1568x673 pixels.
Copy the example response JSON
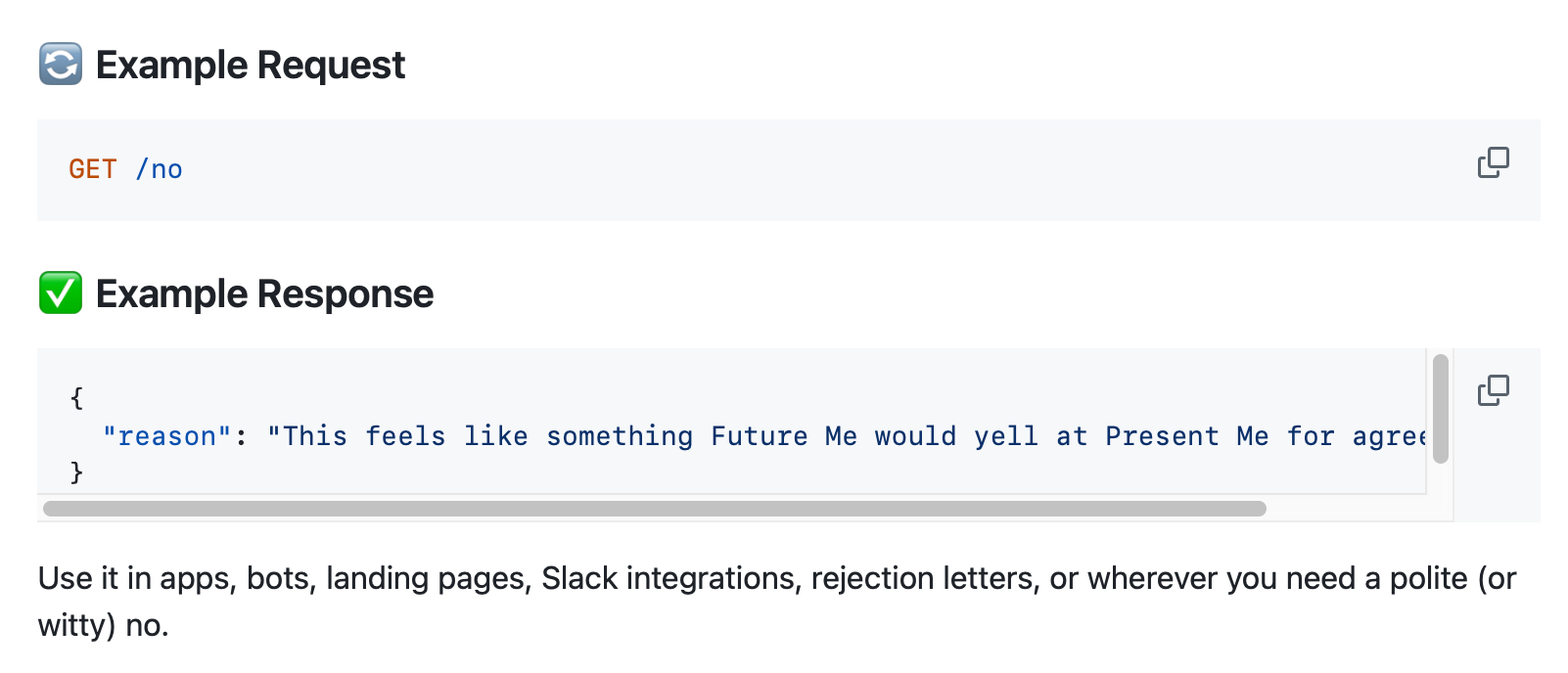pyautogui.click(x=1493, y=390)
